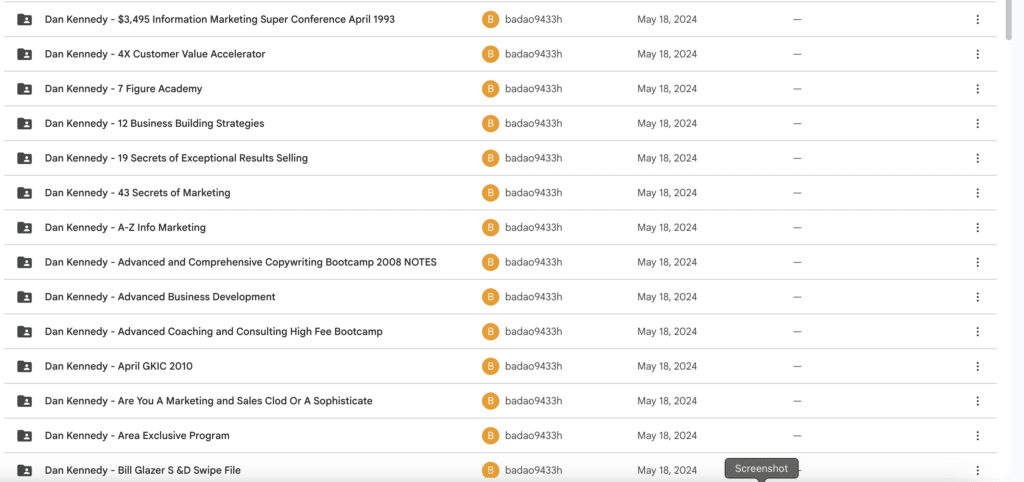Click shared folder icon of A-Z Info Marketing

24,227
